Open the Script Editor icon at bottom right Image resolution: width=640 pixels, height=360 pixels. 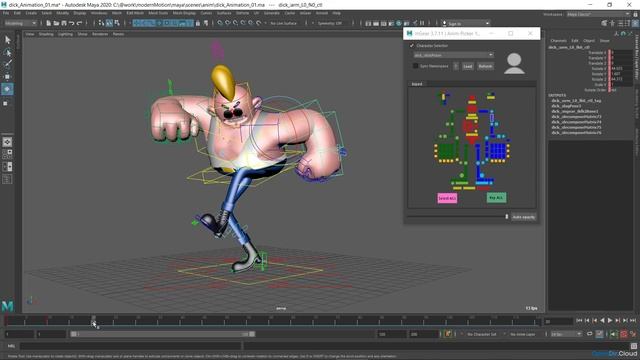click(633, 347)
